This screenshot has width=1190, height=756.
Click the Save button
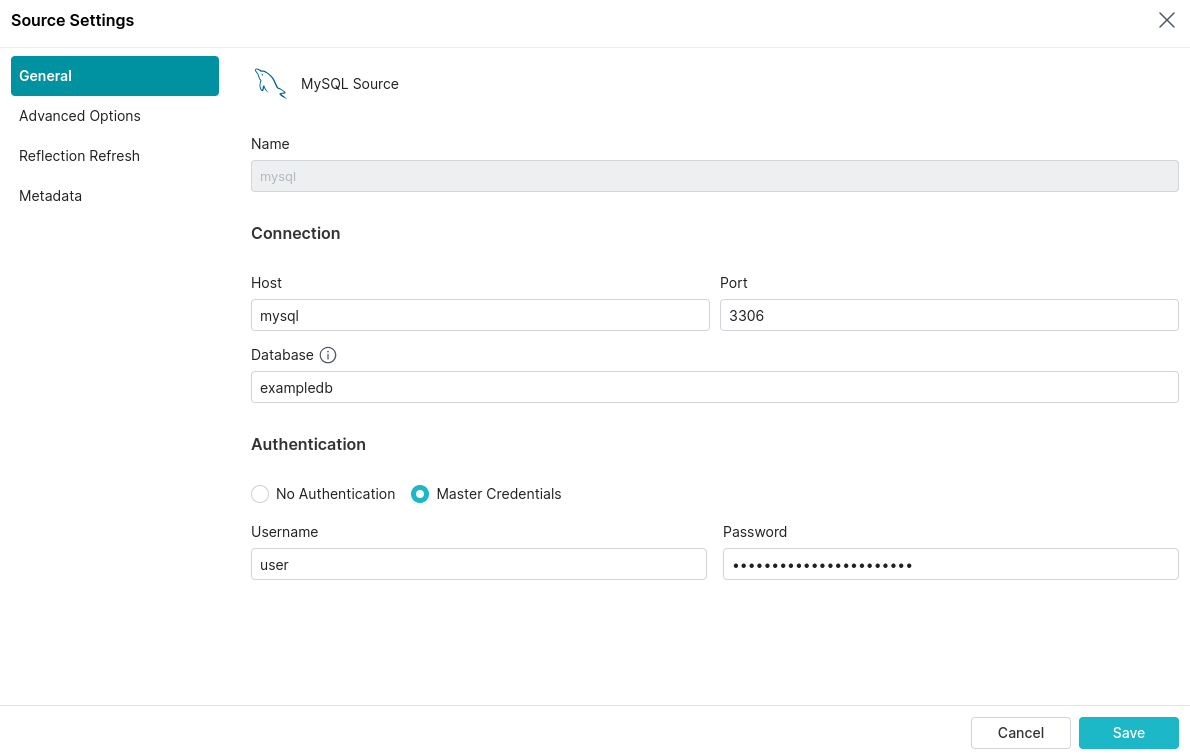[1128, 733]
